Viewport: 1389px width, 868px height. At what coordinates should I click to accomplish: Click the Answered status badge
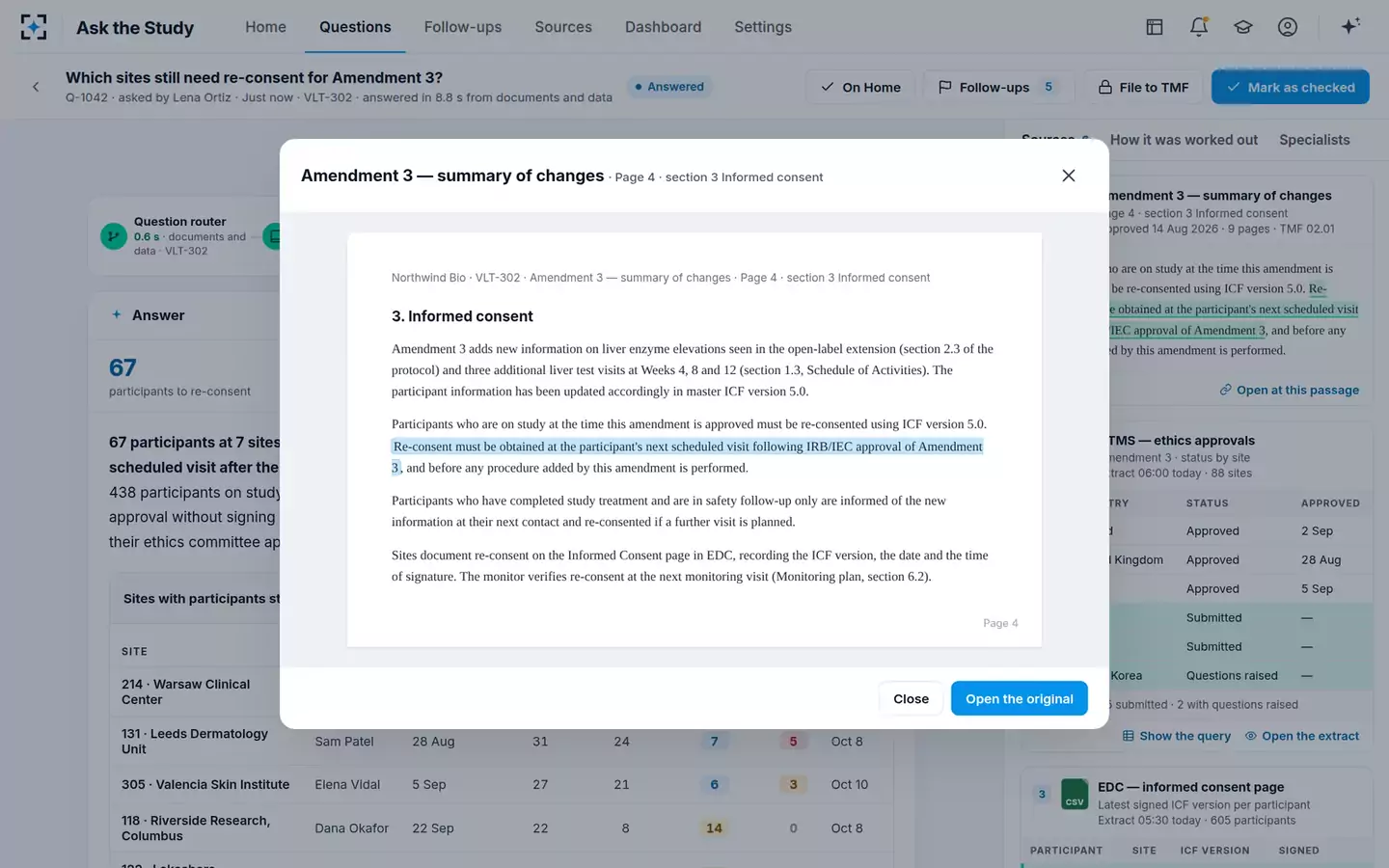point(668,87)
